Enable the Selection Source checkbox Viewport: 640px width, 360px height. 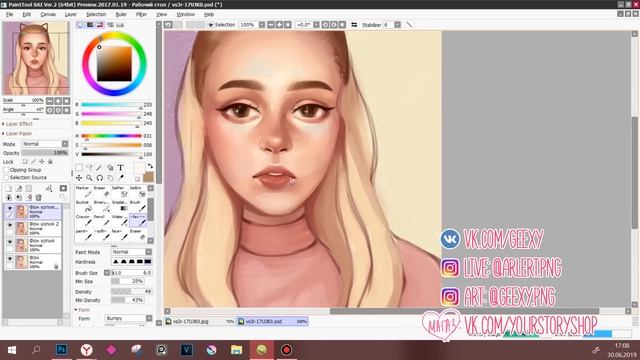pyautogui.click(x=6, y=178)
